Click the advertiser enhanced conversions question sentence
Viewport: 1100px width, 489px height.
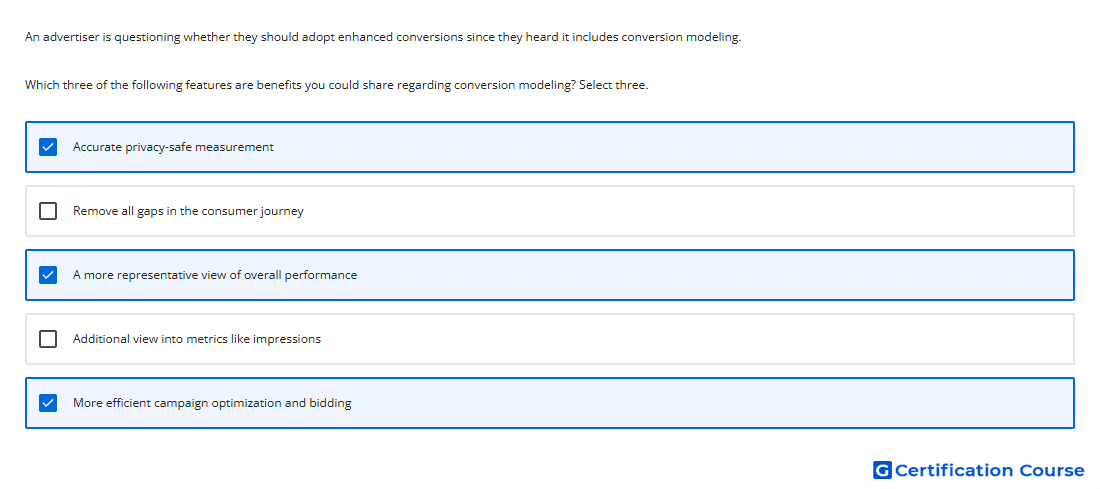tap(383, 37)
